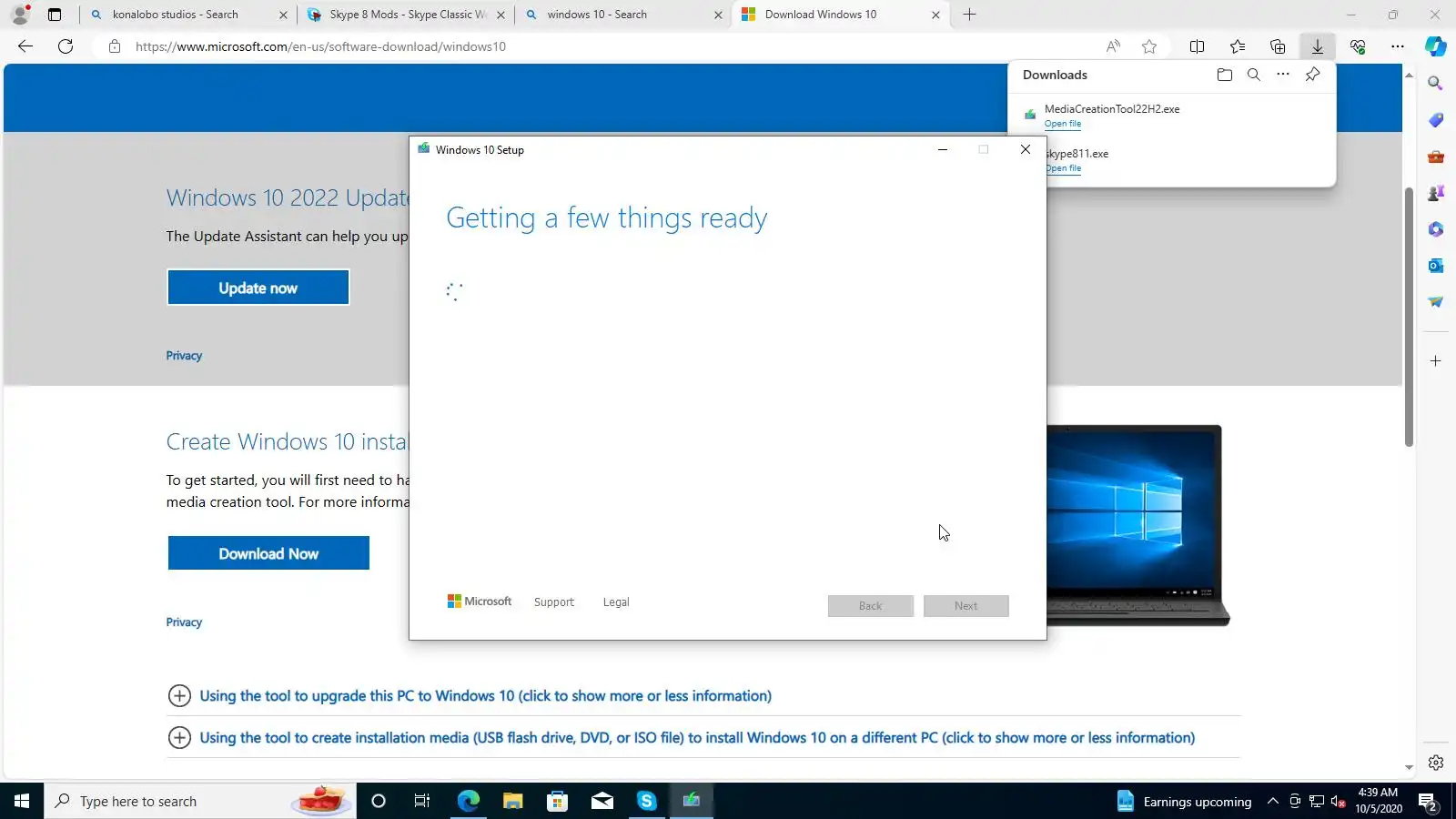Customize sidebar with the plus icon

pyautogui.click(x=1436, y=361)
